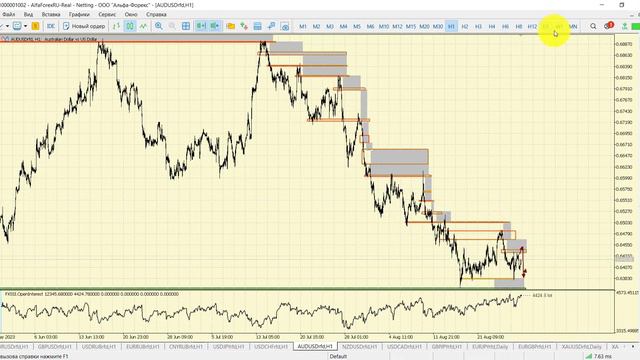
Task: Set the timeframe to M1
Action: (x=303, y=27)
